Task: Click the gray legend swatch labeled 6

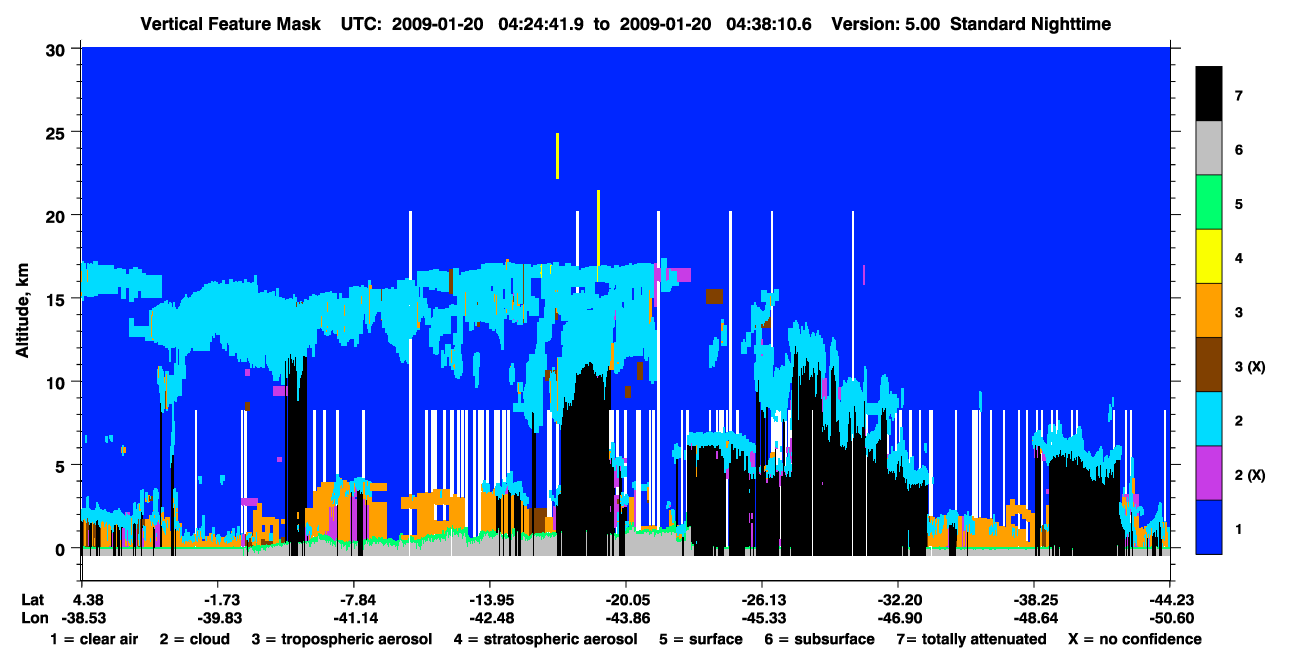Action: pyautogui.click(x=1209, y=149)
